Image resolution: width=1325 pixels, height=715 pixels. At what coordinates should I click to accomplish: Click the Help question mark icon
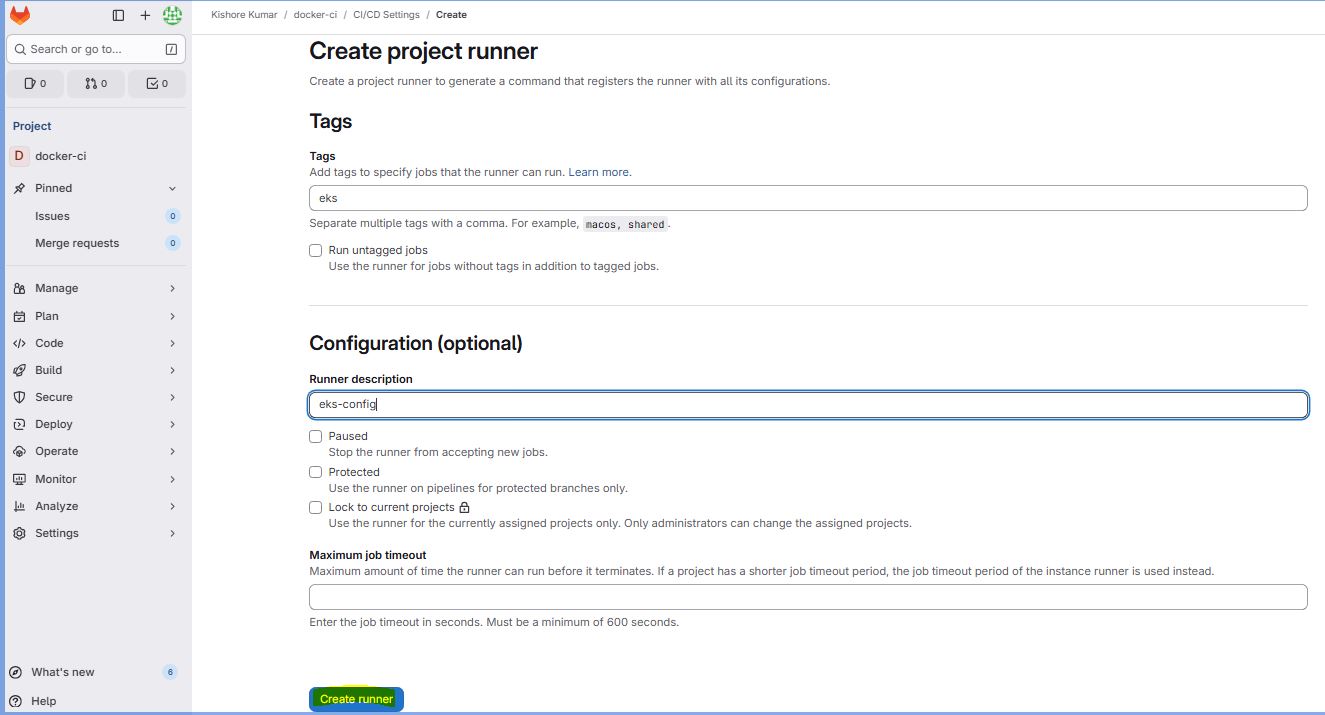tap(18, 701)
